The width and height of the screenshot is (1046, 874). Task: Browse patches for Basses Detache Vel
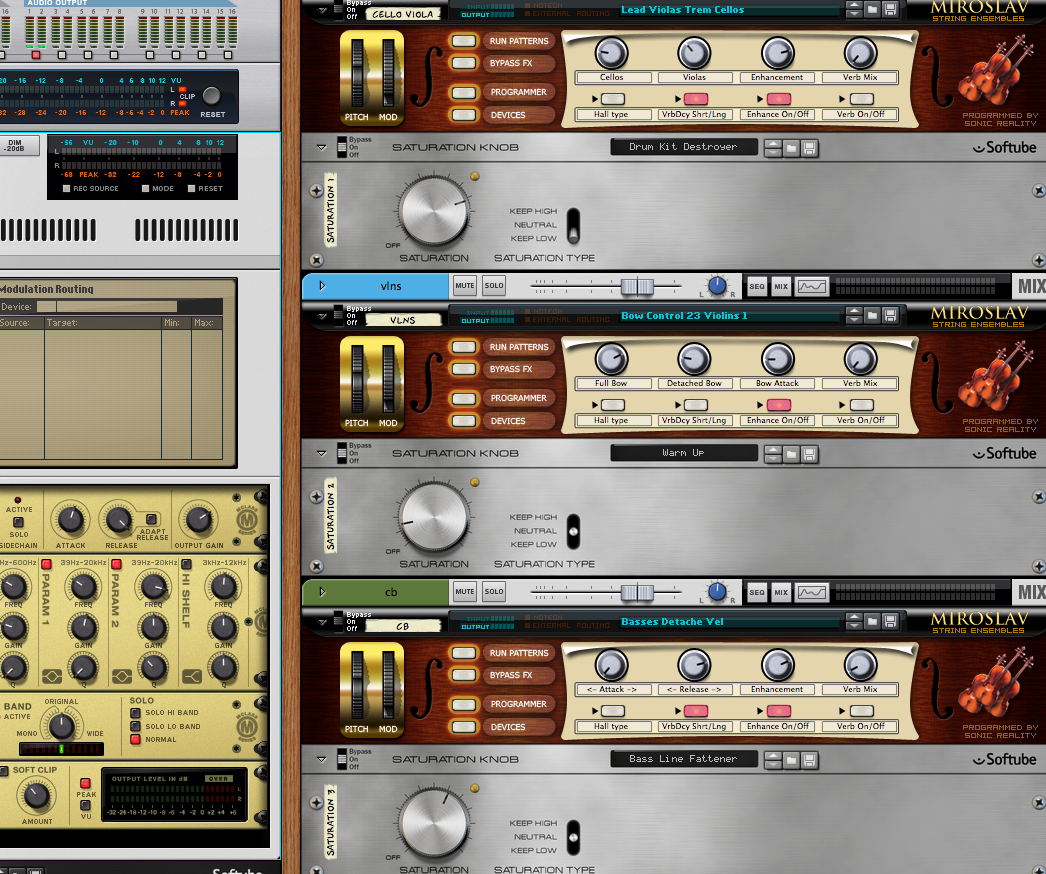[x=872, y=622]
